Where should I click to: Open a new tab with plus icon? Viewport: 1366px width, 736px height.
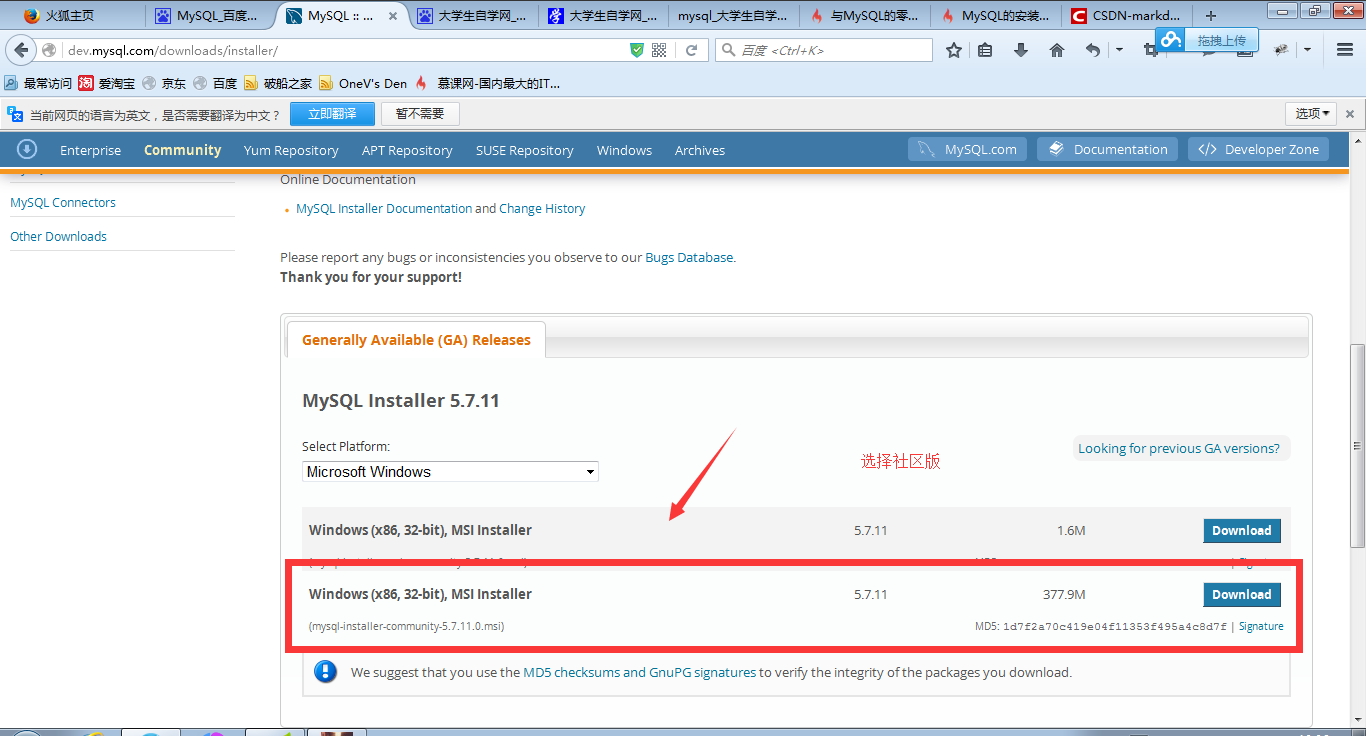1211,16
